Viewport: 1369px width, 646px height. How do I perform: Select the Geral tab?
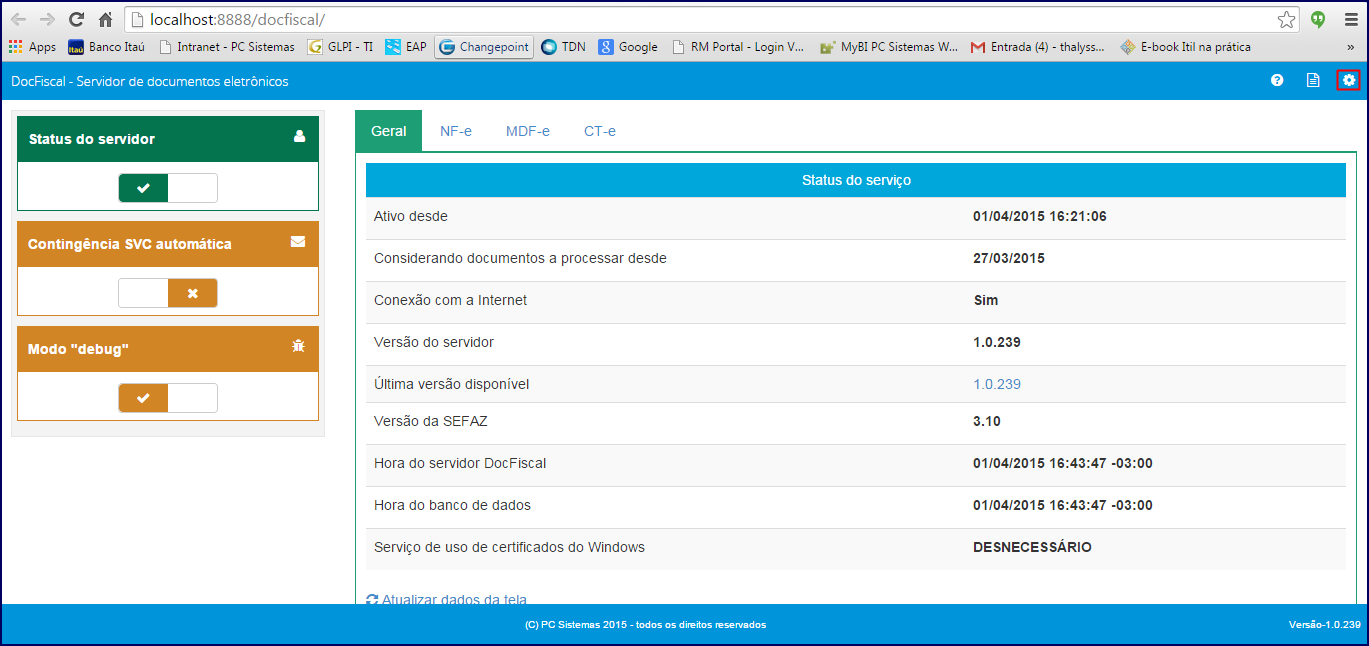click(x=389, y=131)
